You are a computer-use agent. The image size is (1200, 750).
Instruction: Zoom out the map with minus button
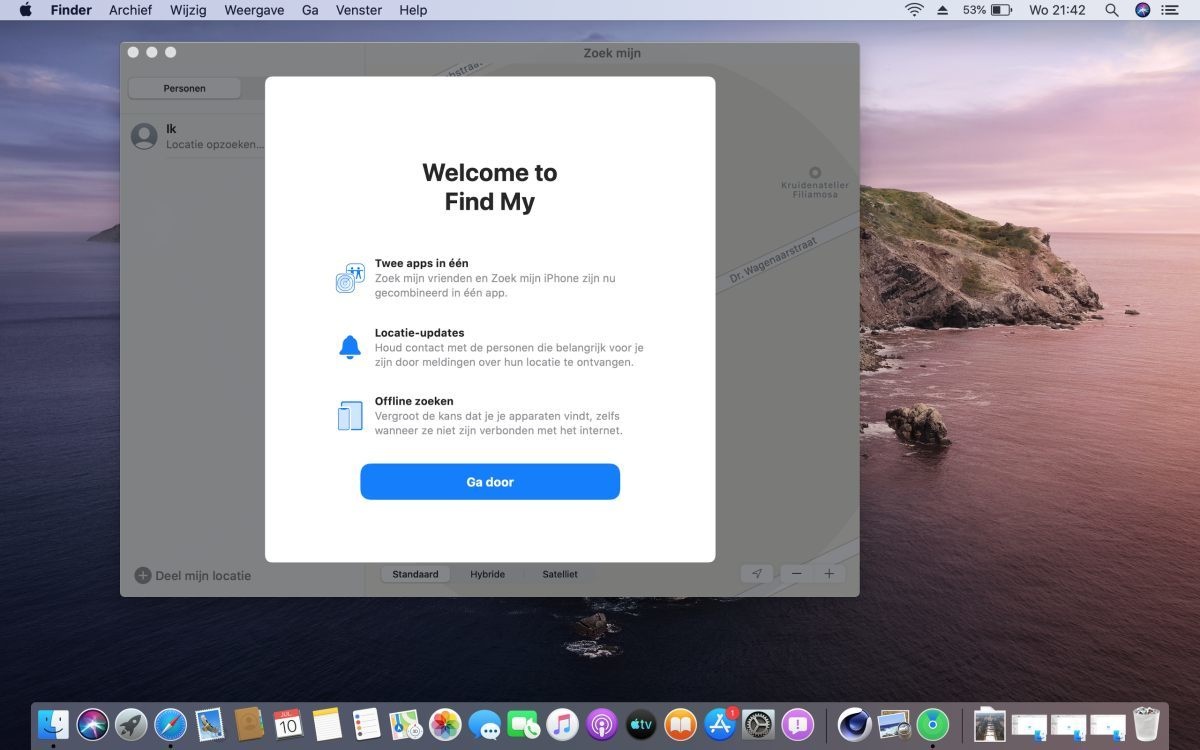click(x=797, y=574)
